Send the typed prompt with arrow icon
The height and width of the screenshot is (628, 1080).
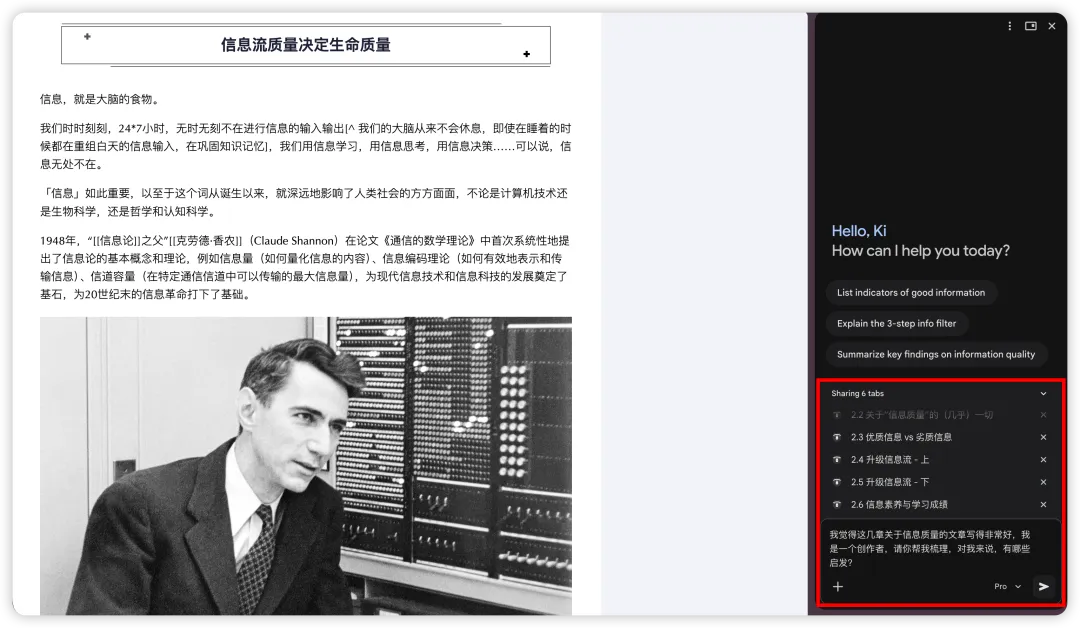click(x=1043, y=586)
